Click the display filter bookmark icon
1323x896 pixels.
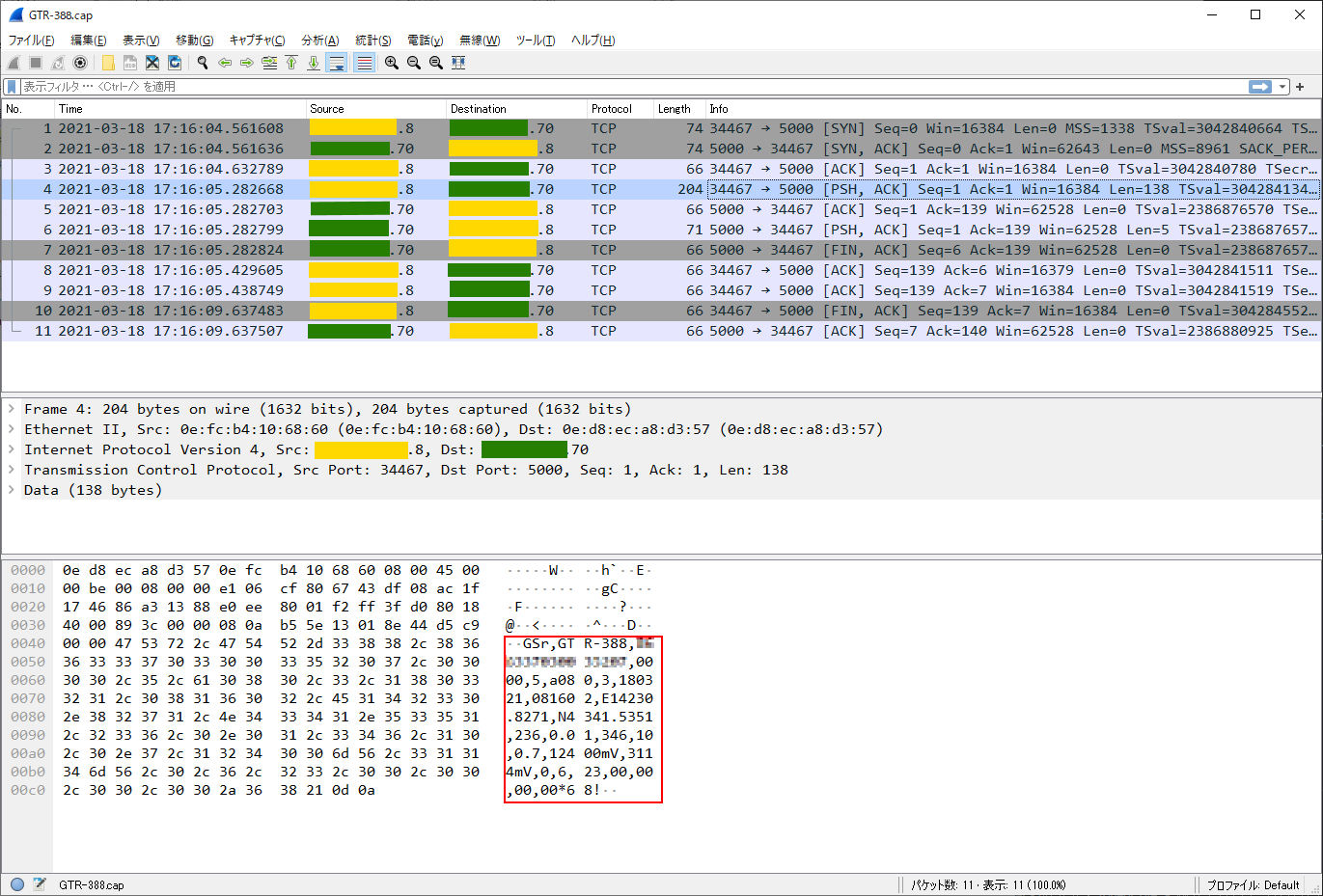point(12,87)
